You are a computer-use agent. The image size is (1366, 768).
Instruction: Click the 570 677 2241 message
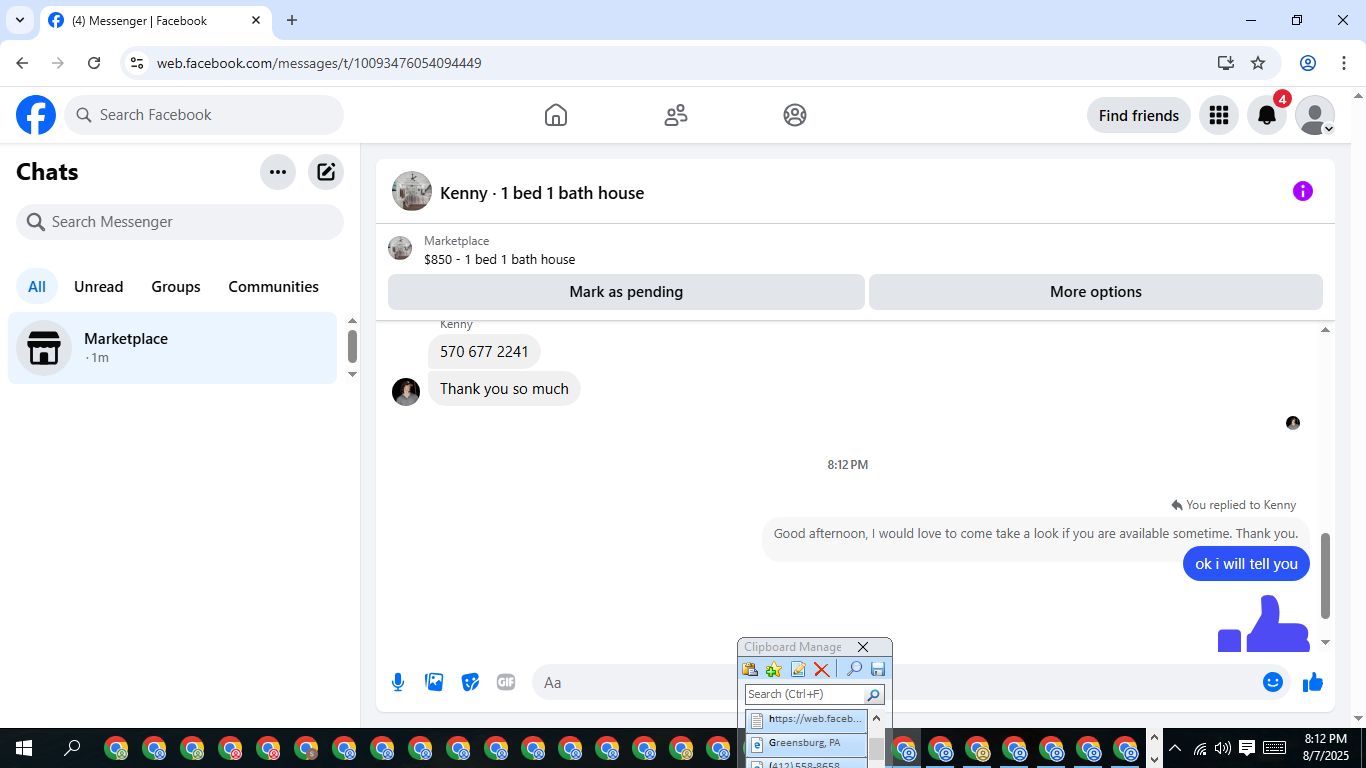click(484, 352)
